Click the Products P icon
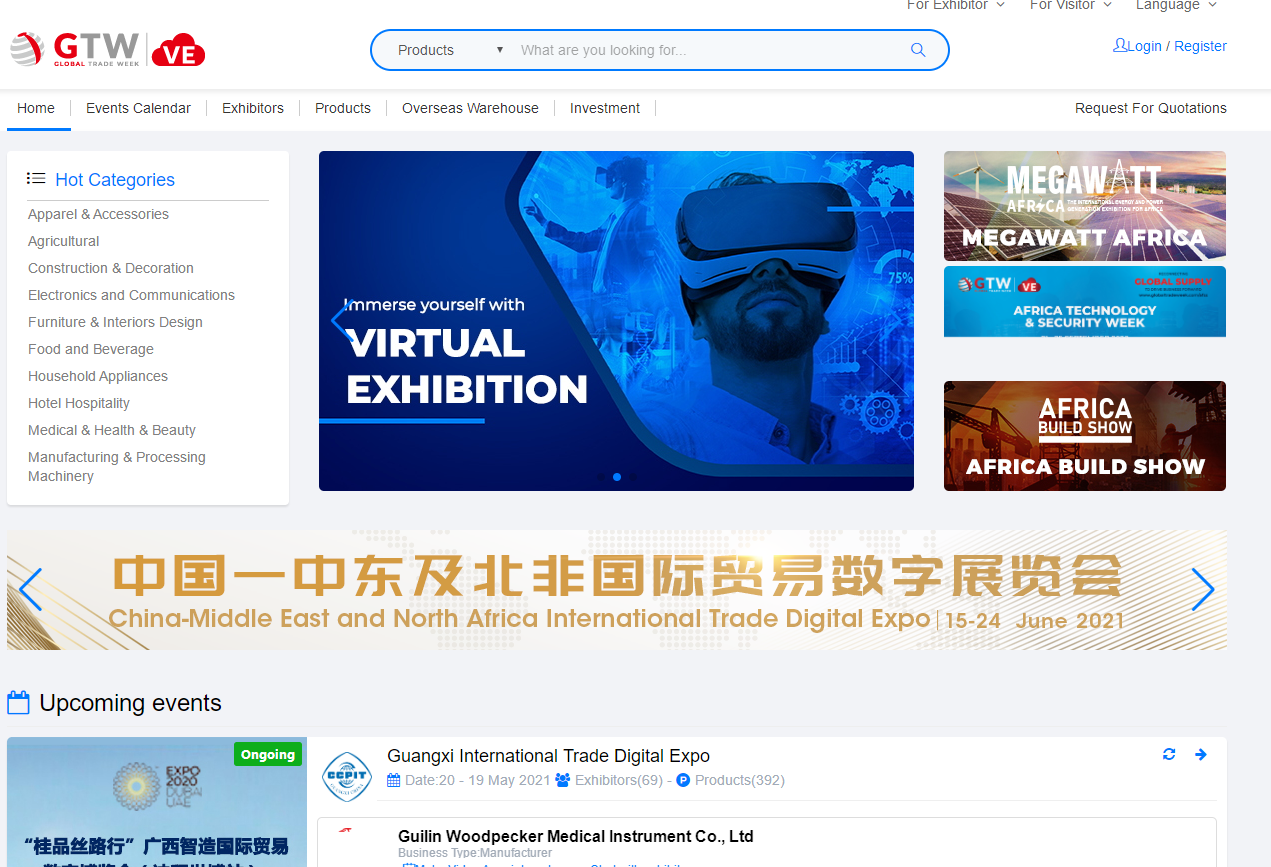Viewport: 1271px width, 867px height. 683,780
